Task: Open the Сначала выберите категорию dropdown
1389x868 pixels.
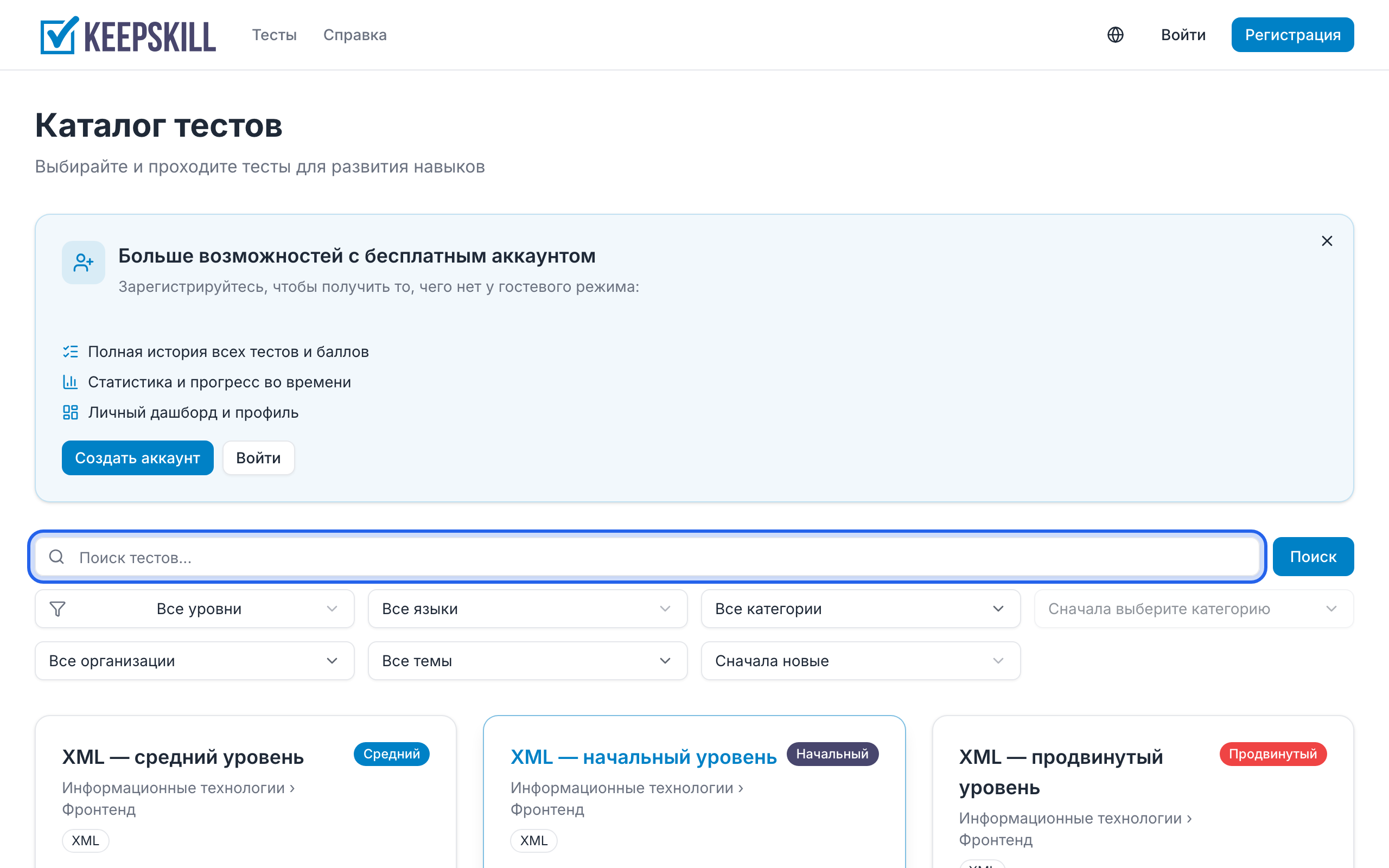Action: (x=1194, y=609)
